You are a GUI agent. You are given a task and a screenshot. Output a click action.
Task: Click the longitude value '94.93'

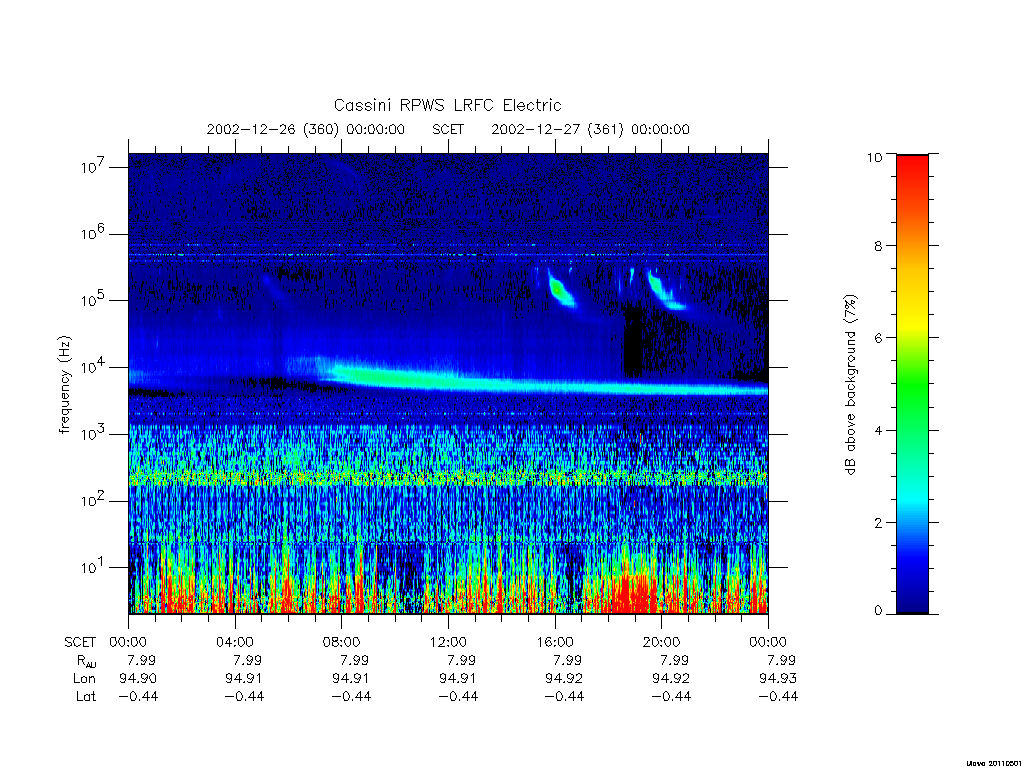point(778,679)
